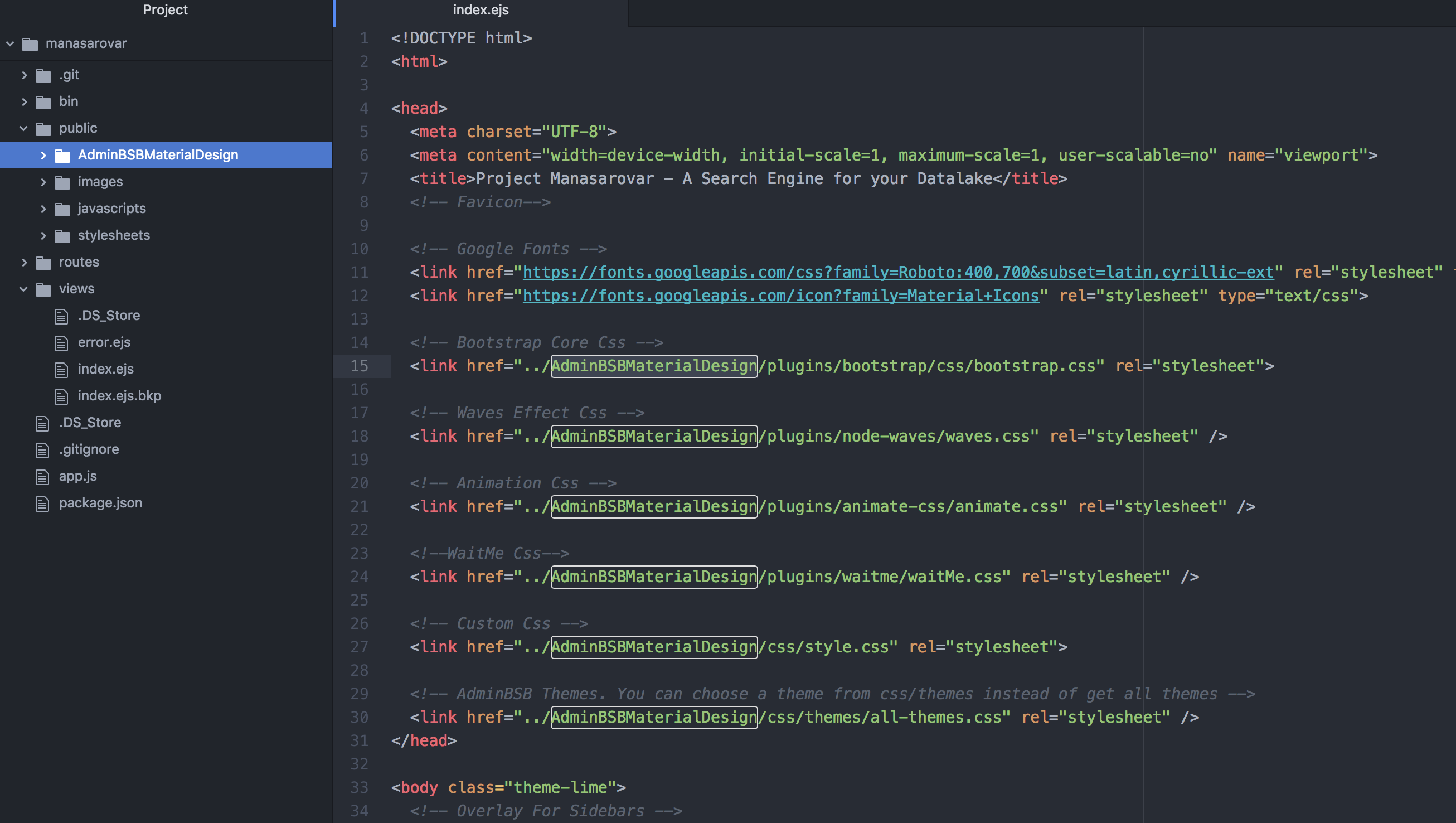Click the file icon for .gitignore
The image size is (1456, 823).
tap(42, 450)
